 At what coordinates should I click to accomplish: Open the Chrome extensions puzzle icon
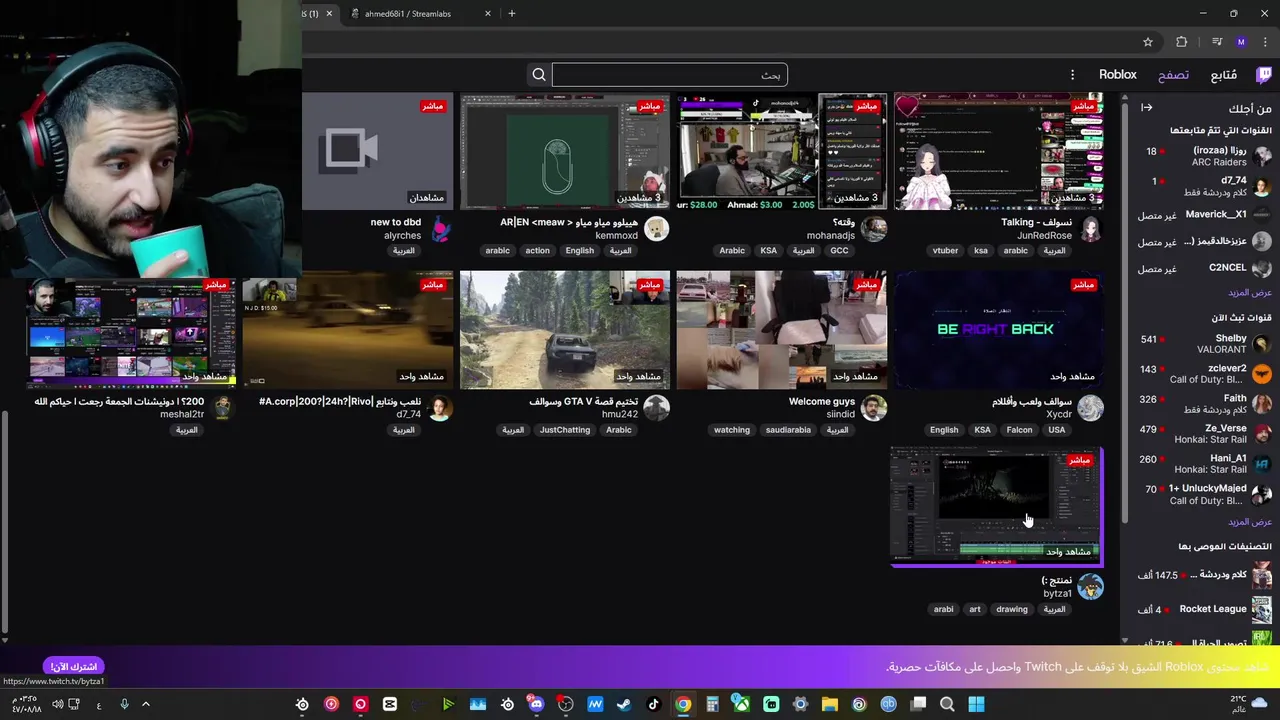pos(1182,42)
